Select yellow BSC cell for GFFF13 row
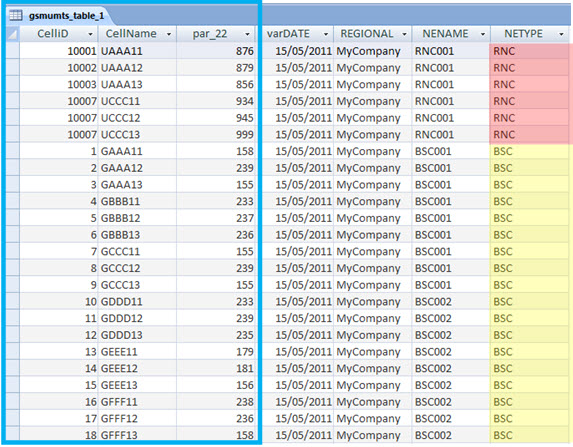 point(529,435)
